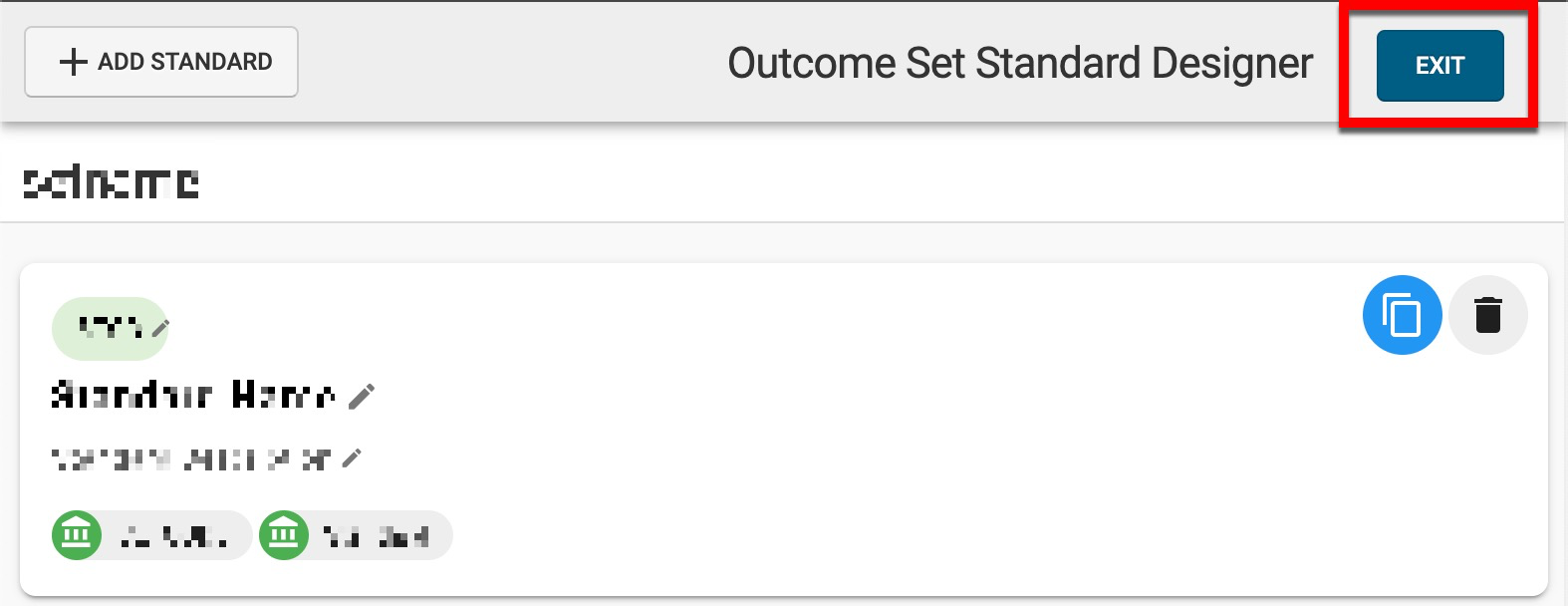Click the first institution chip label
This screenshot has height=606, width=1568.
tap(173, 536)
